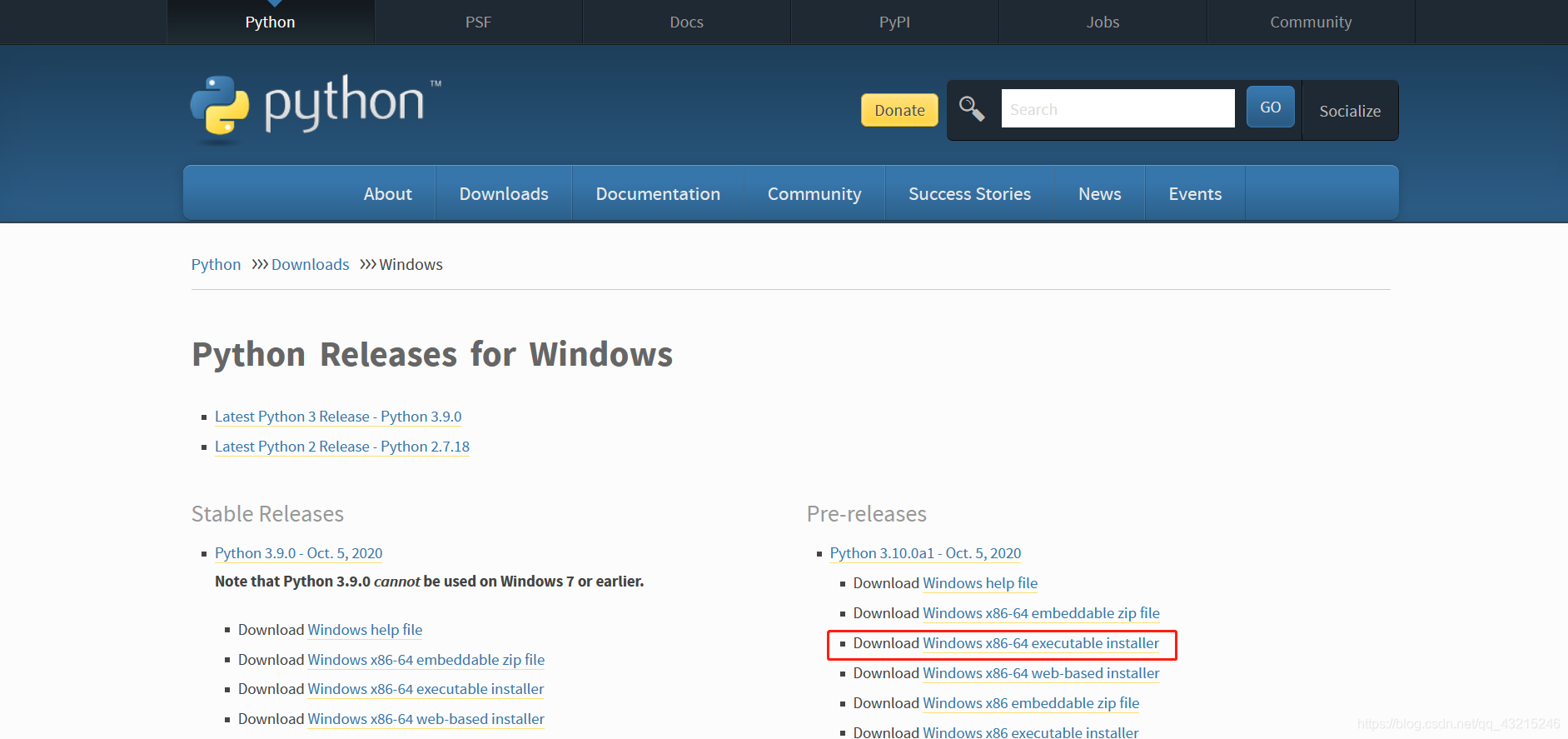Viewport: 1568px width, 739px height.
Task: Open Python 3.10.0a1 - Oct. 5, 2020 pre-release
Action: [925, 553]
